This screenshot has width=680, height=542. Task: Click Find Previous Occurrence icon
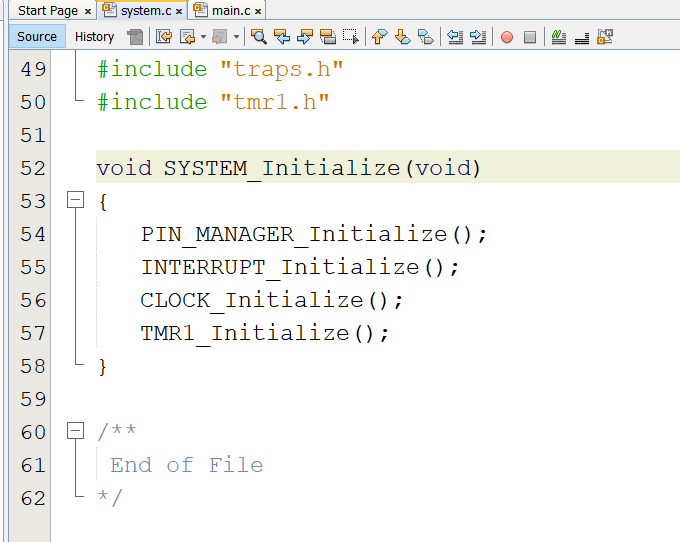coord(282,37)
